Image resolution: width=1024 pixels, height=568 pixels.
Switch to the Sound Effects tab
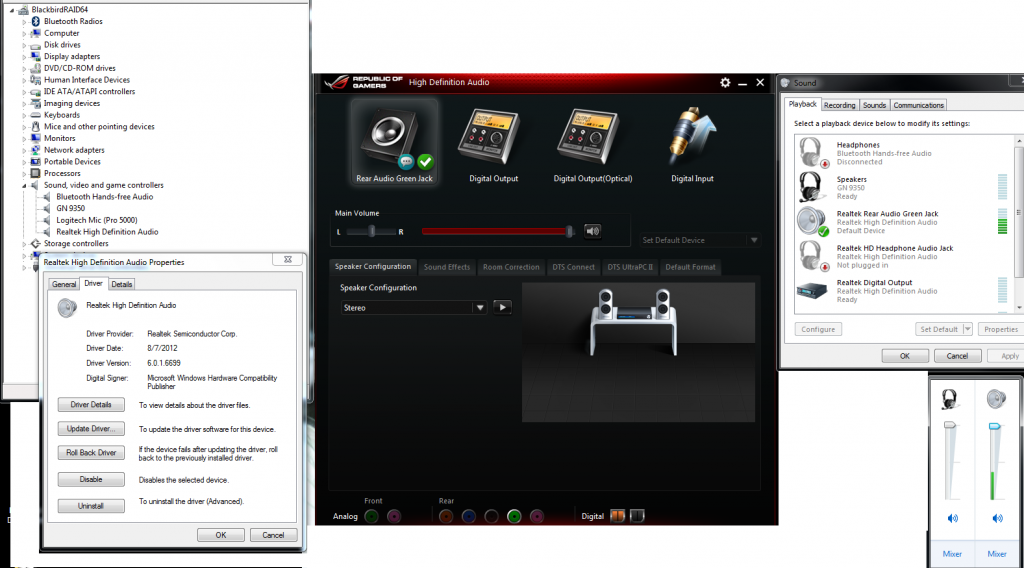click(447, 267)
